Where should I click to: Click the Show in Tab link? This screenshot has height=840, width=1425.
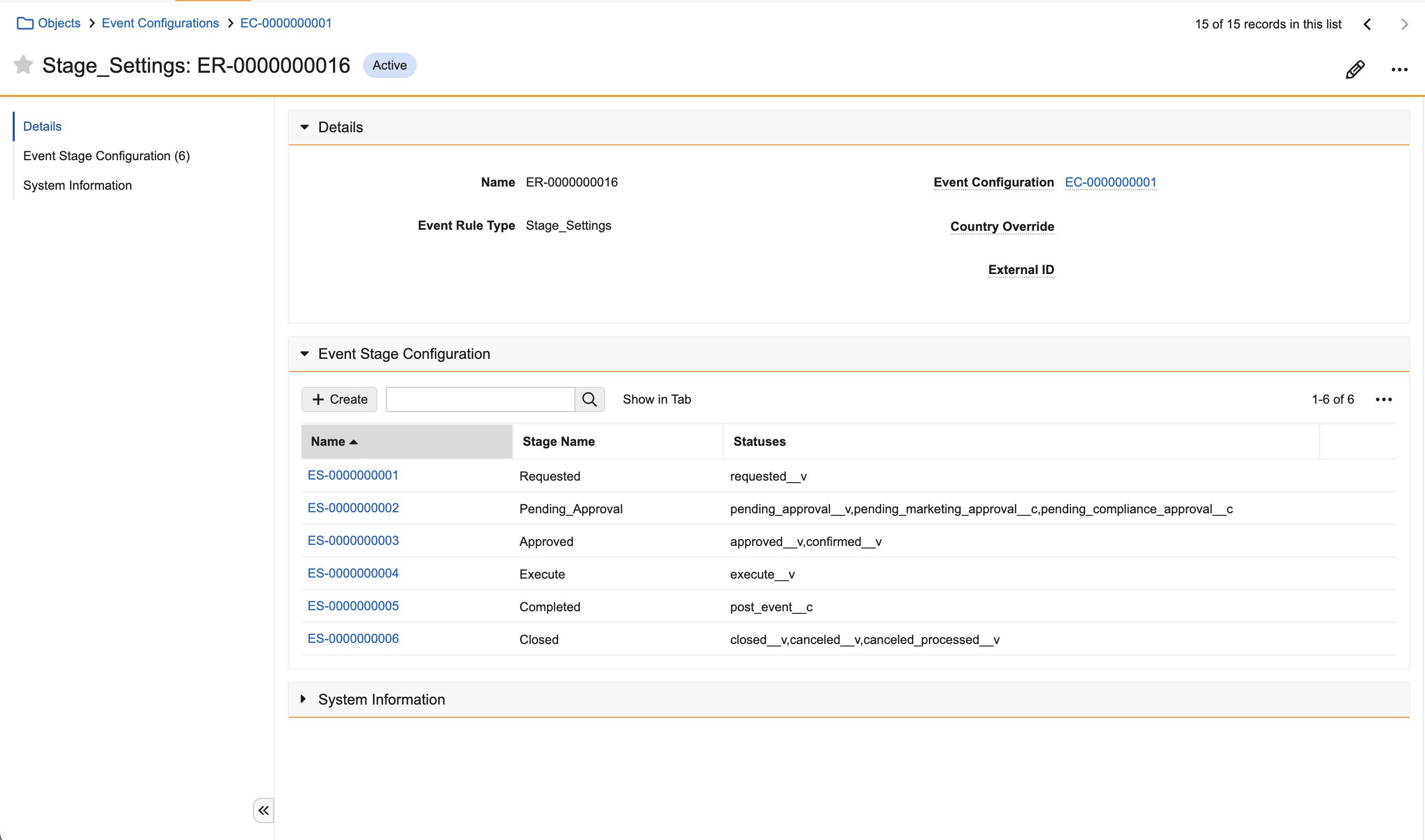click(657, 399)
